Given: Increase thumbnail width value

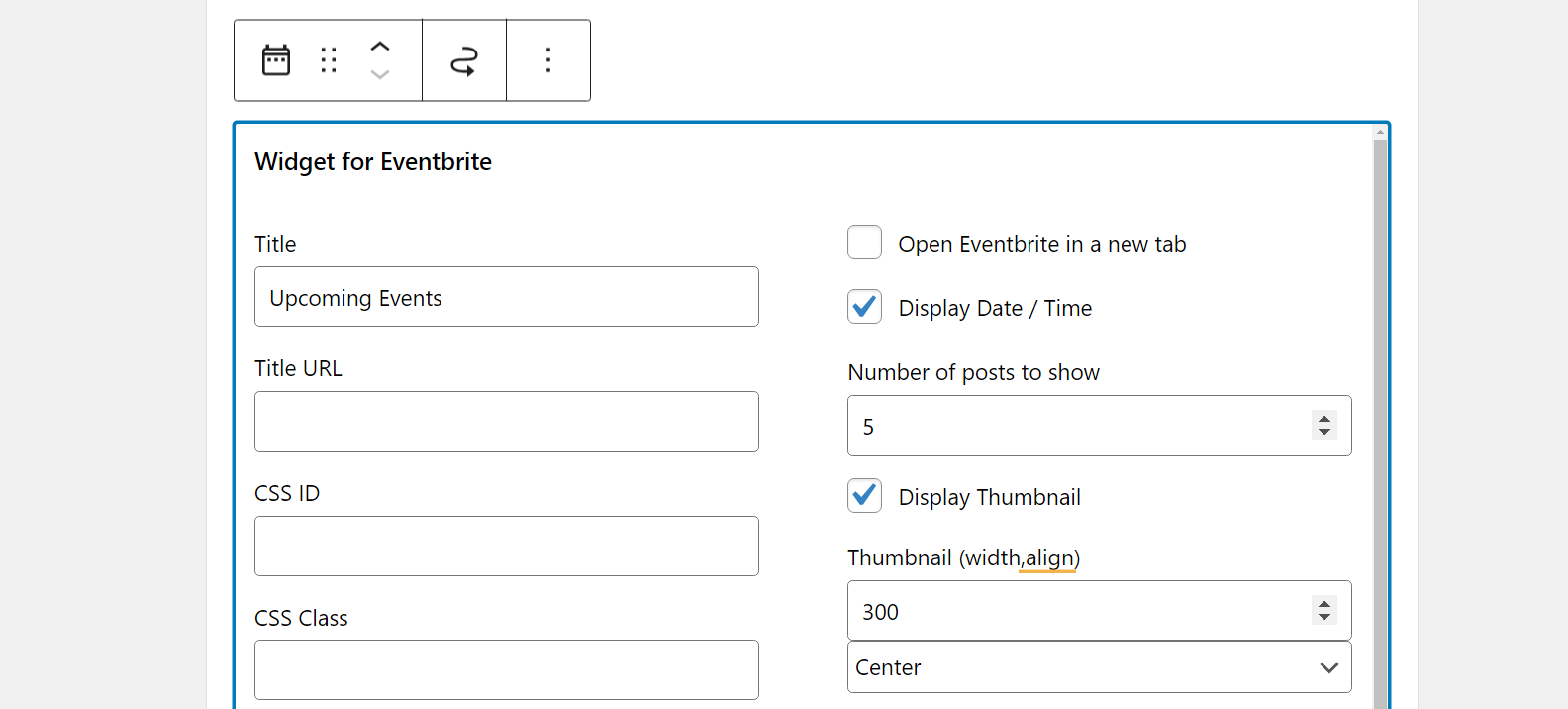Looking at the screenshot, I should click(x=1324, y=603).
